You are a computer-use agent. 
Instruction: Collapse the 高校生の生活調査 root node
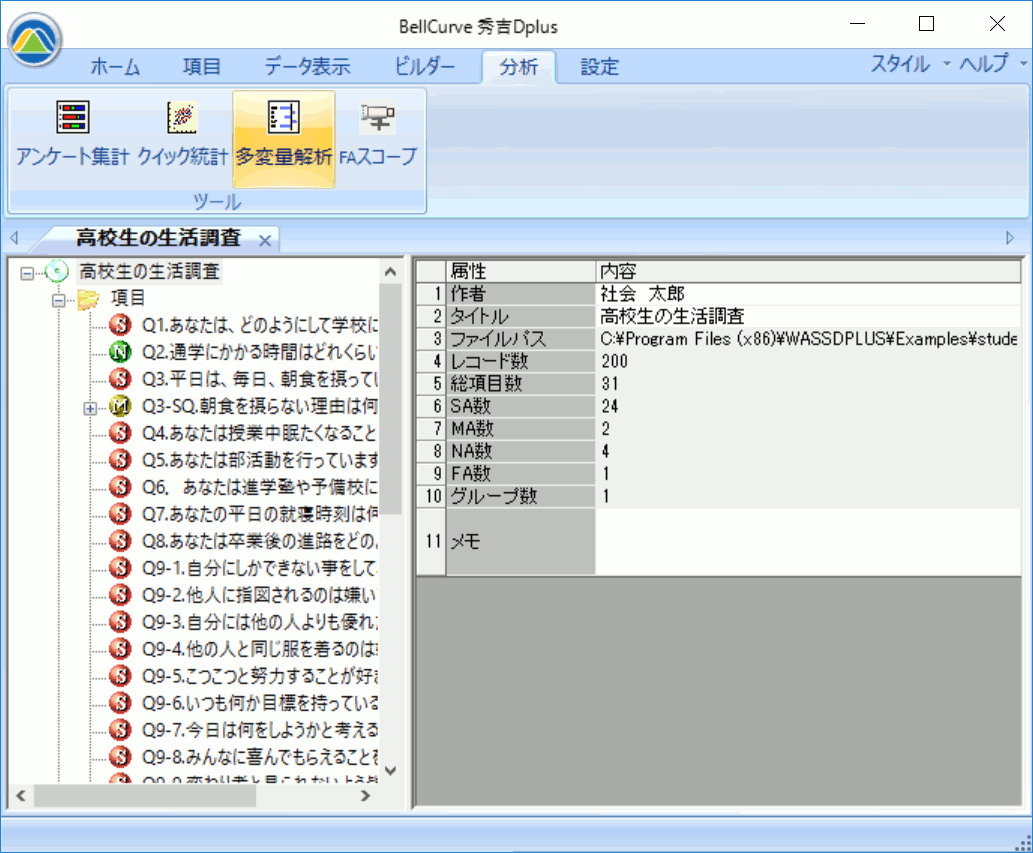(x=27, y=273)
